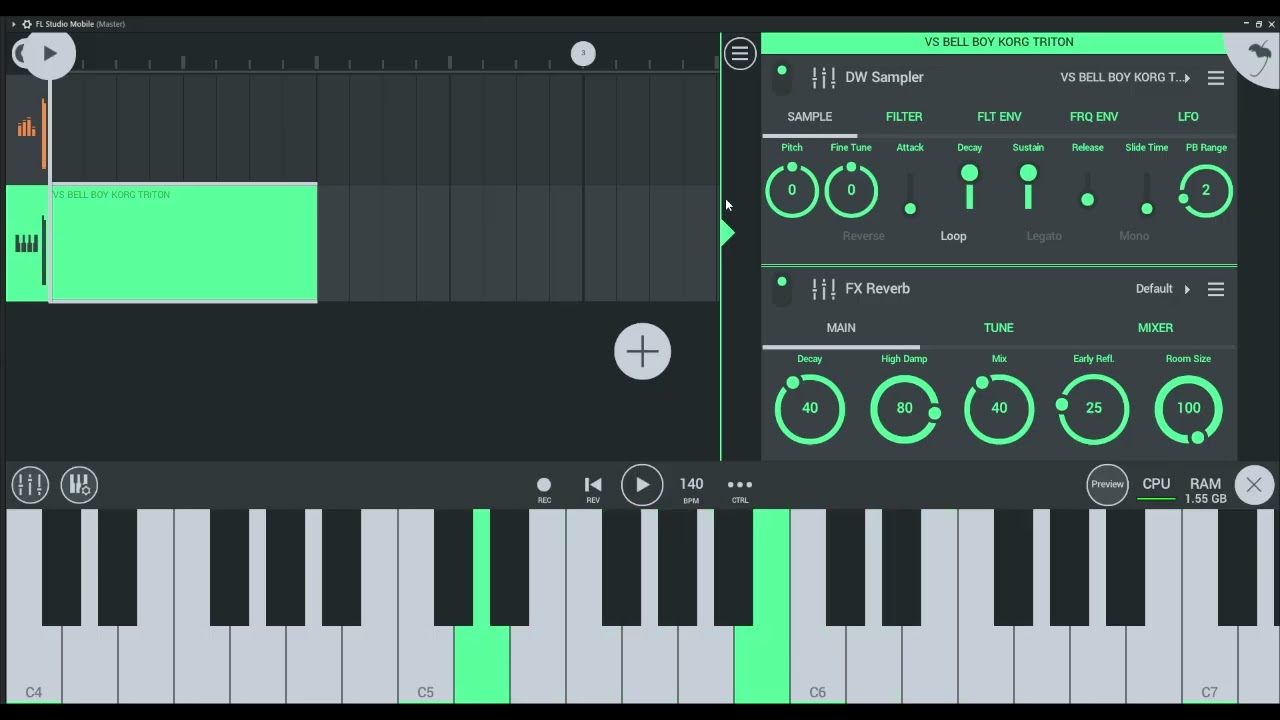This screenshot has height=720, width=1280.
Task: Open DW Sampler preset selector dropdown
Action: (x=1125, y=77)
